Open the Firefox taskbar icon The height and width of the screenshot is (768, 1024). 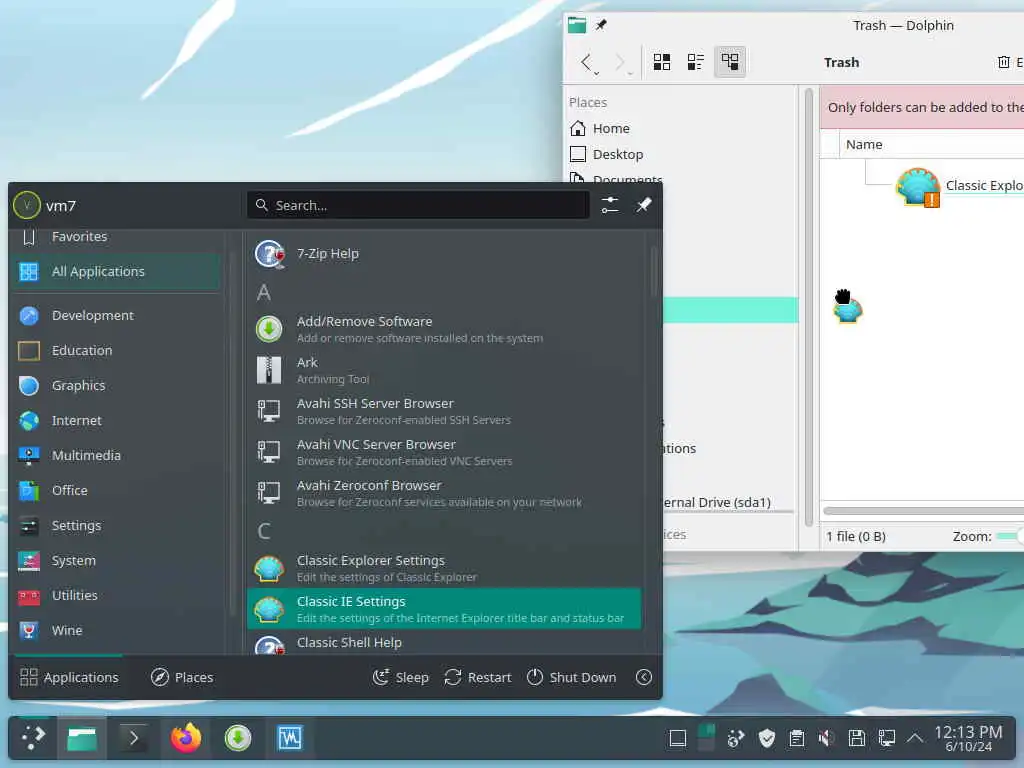coord(185,739)
